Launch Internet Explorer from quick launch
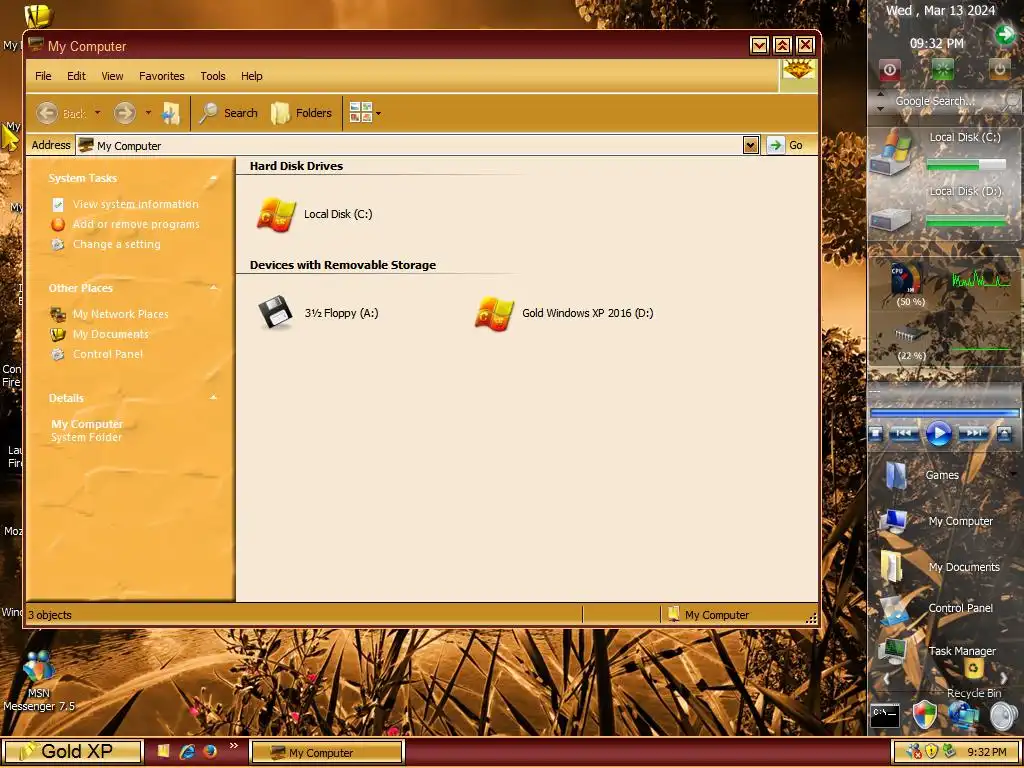Image resolution: width=1024 pixels, height=768 pixels. (187, 752)
